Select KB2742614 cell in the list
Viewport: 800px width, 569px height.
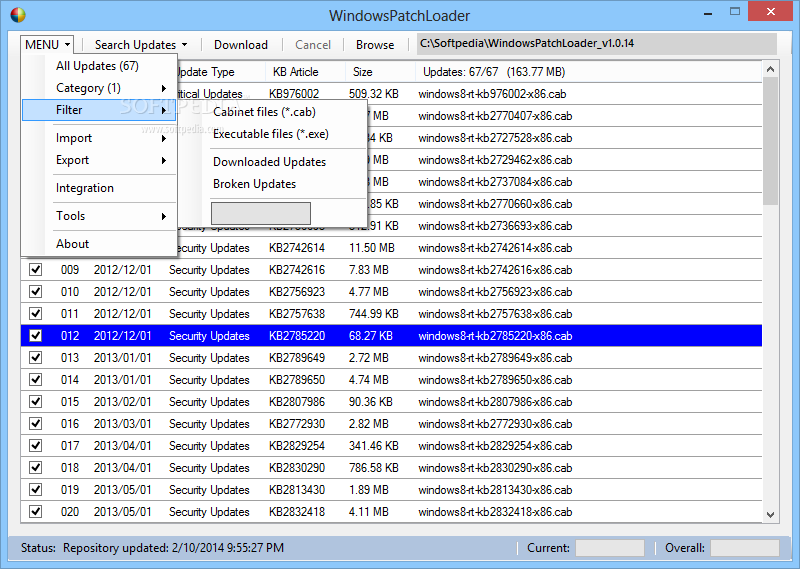pos(297,248)
